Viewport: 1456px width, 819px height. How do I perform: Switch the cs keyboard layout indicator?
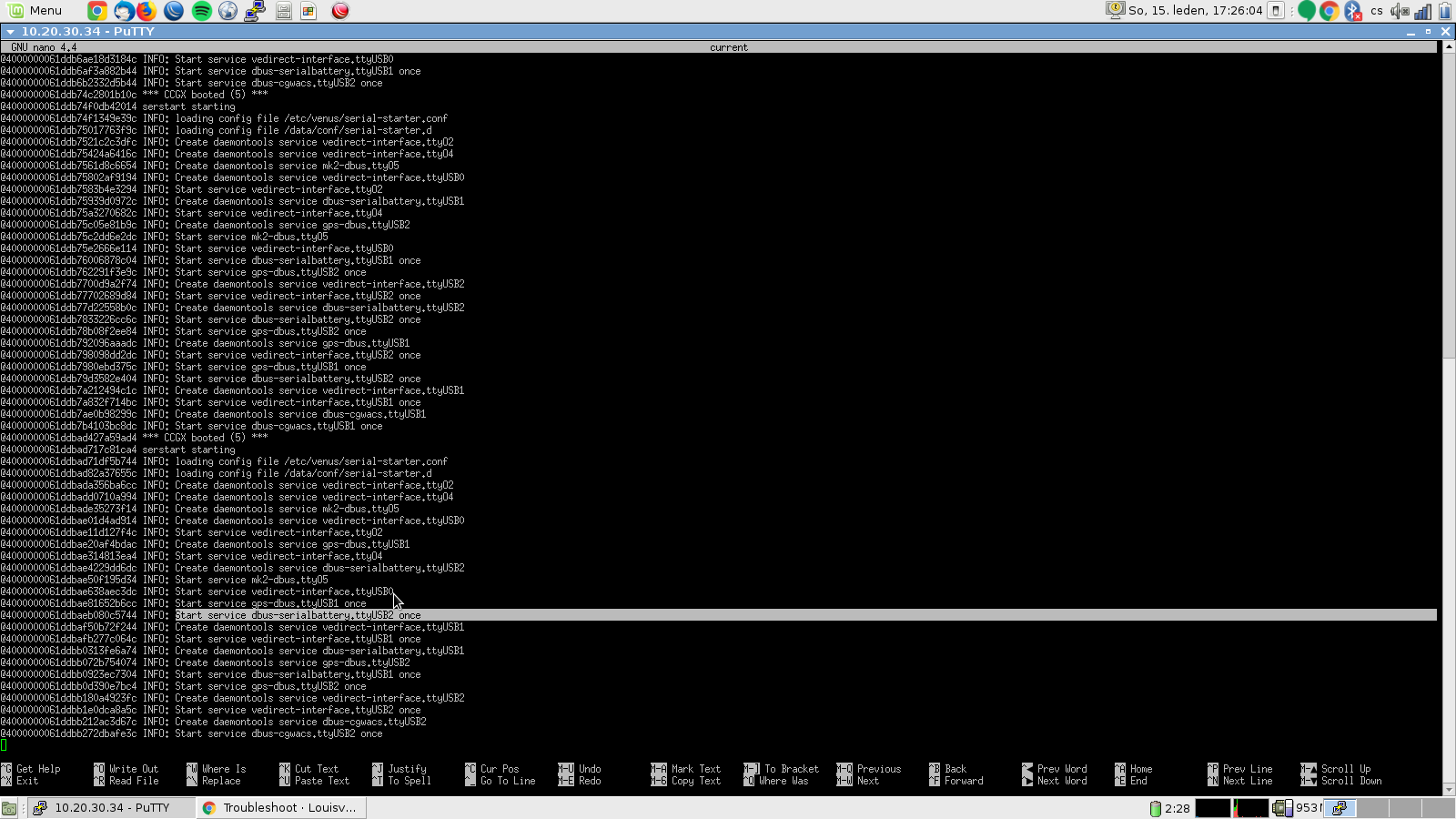coord(1377,11)
